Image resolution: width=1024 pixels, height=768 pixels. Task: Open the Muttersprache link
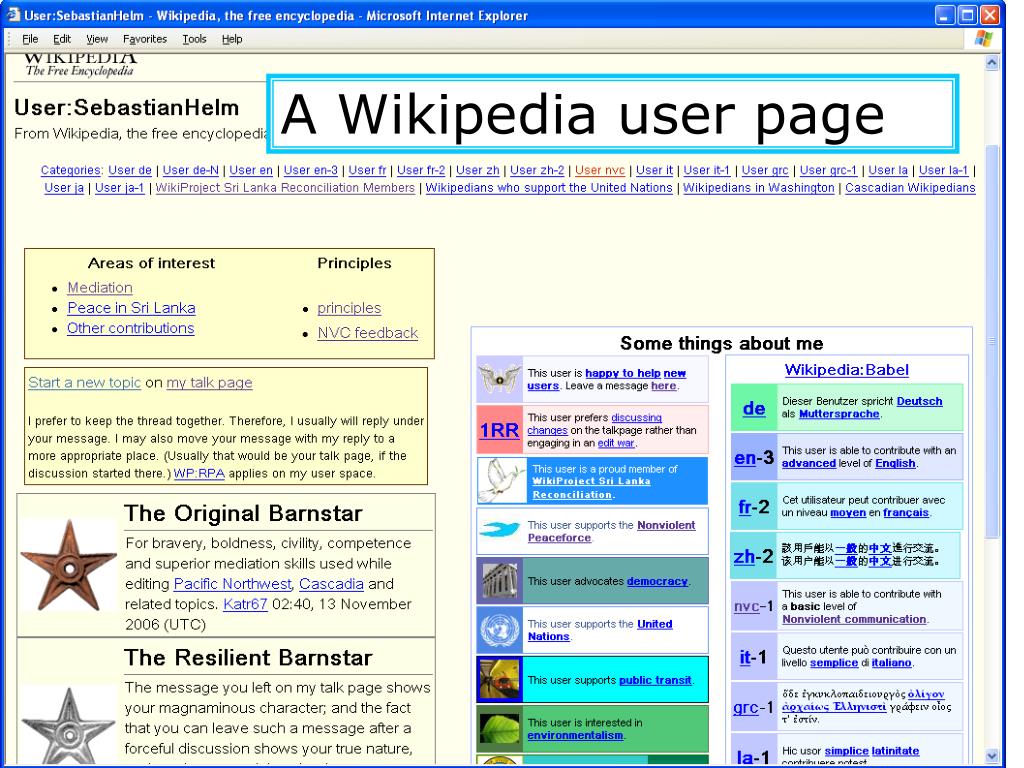tap(839, 414)
